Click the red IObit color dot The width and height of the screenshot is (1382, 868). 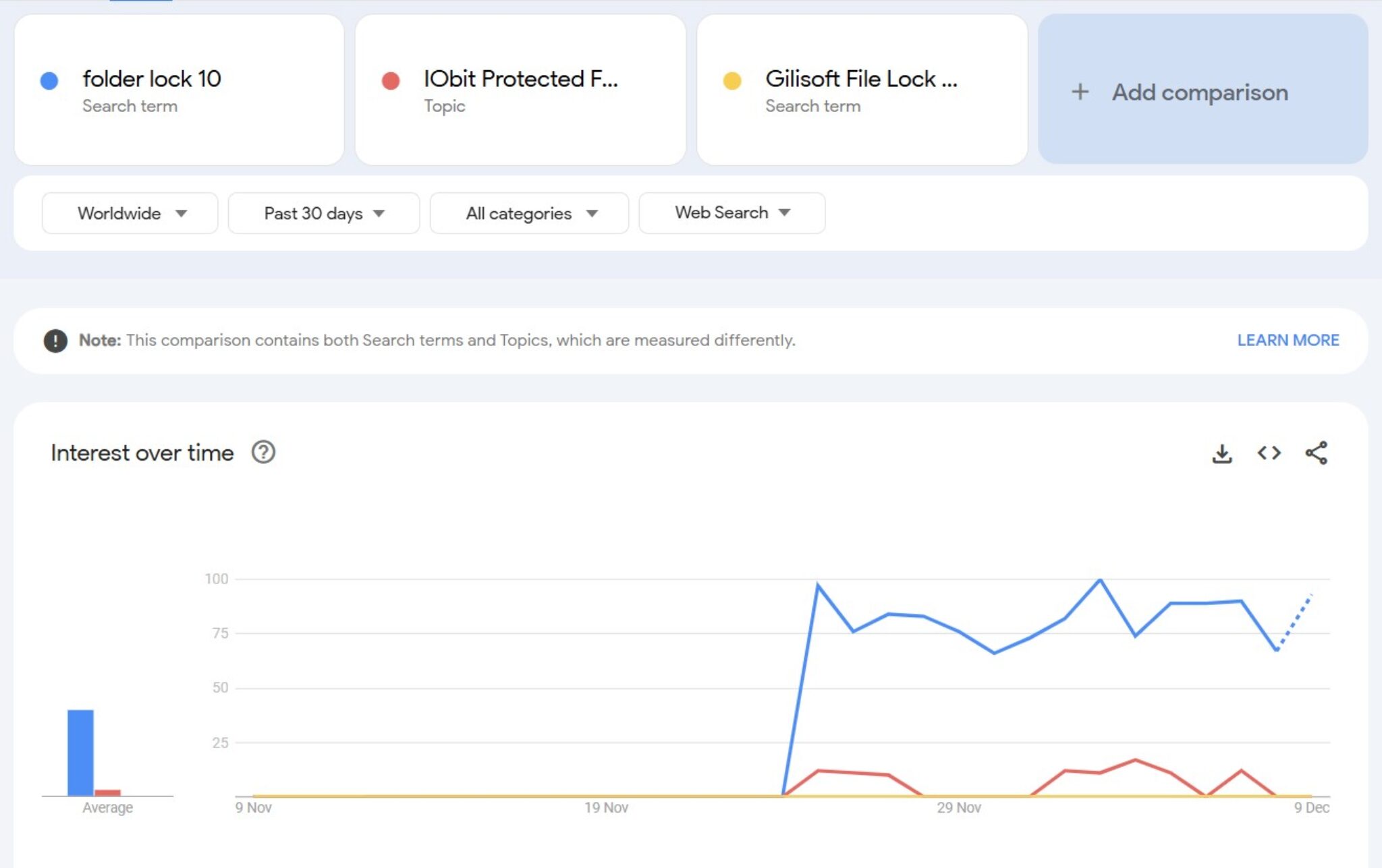tap(391, 81)
